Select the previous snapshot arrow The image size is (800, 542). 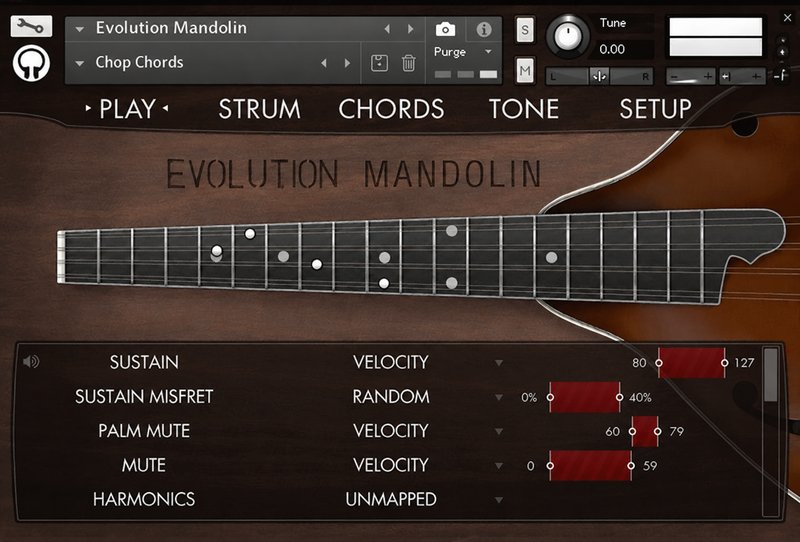point(323,63)
